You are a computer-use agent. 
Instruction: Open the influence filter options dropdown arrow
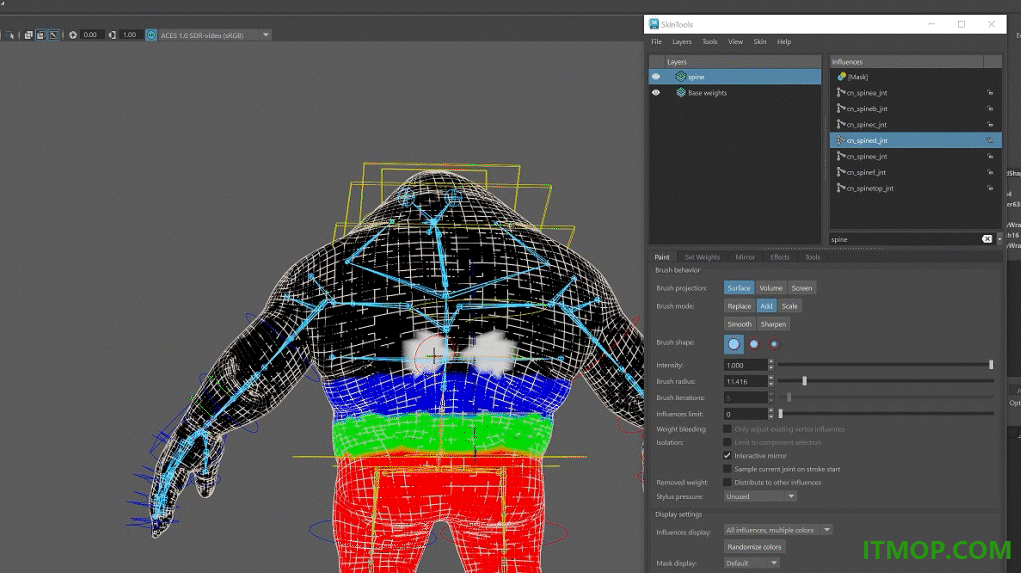[1000, 240]
